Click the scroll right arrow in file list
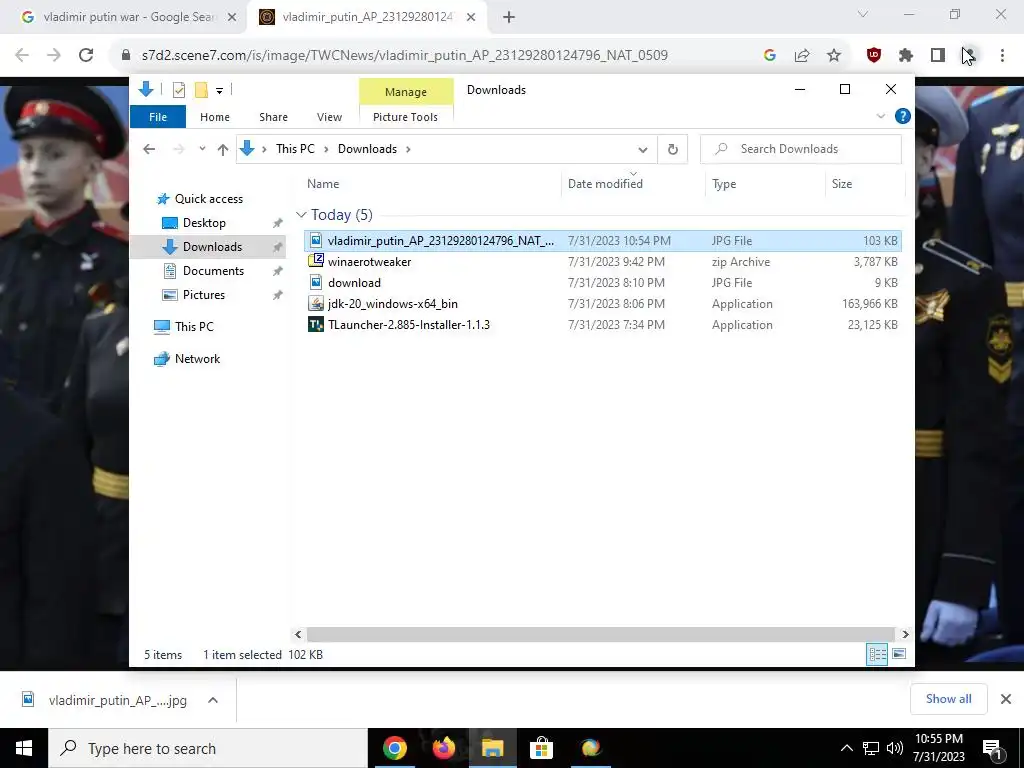The image size is (1024, 768). pyautogui.click(x=905, y=634)
